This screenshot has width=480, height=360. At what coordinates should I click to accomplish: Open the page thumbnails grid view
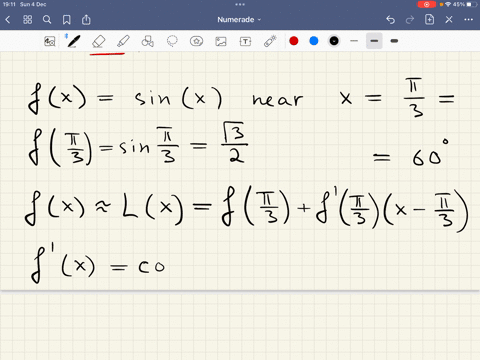(27, 20)
